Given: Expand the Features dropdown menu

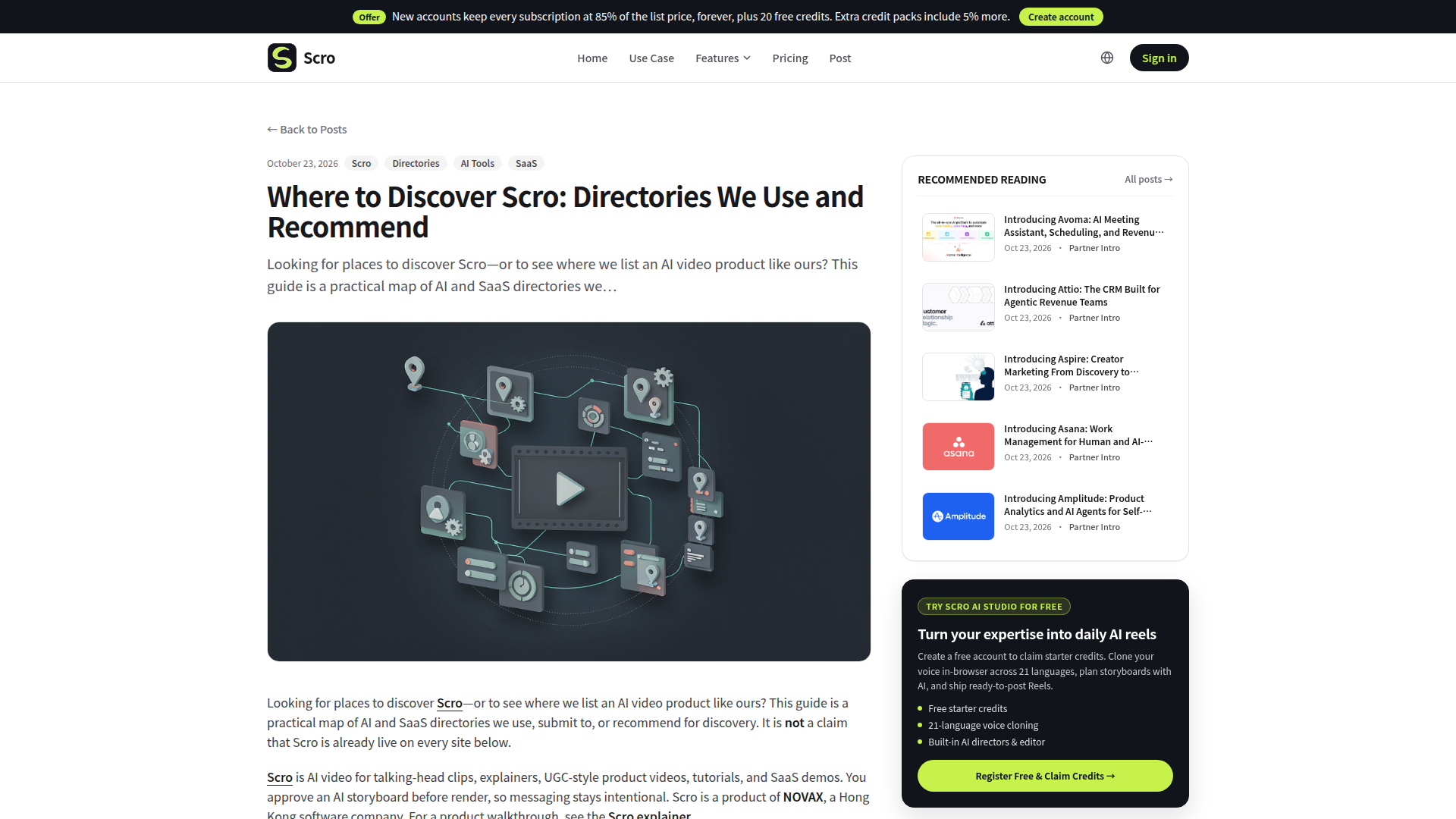Looking at the screenshot, I should point(723,58).
